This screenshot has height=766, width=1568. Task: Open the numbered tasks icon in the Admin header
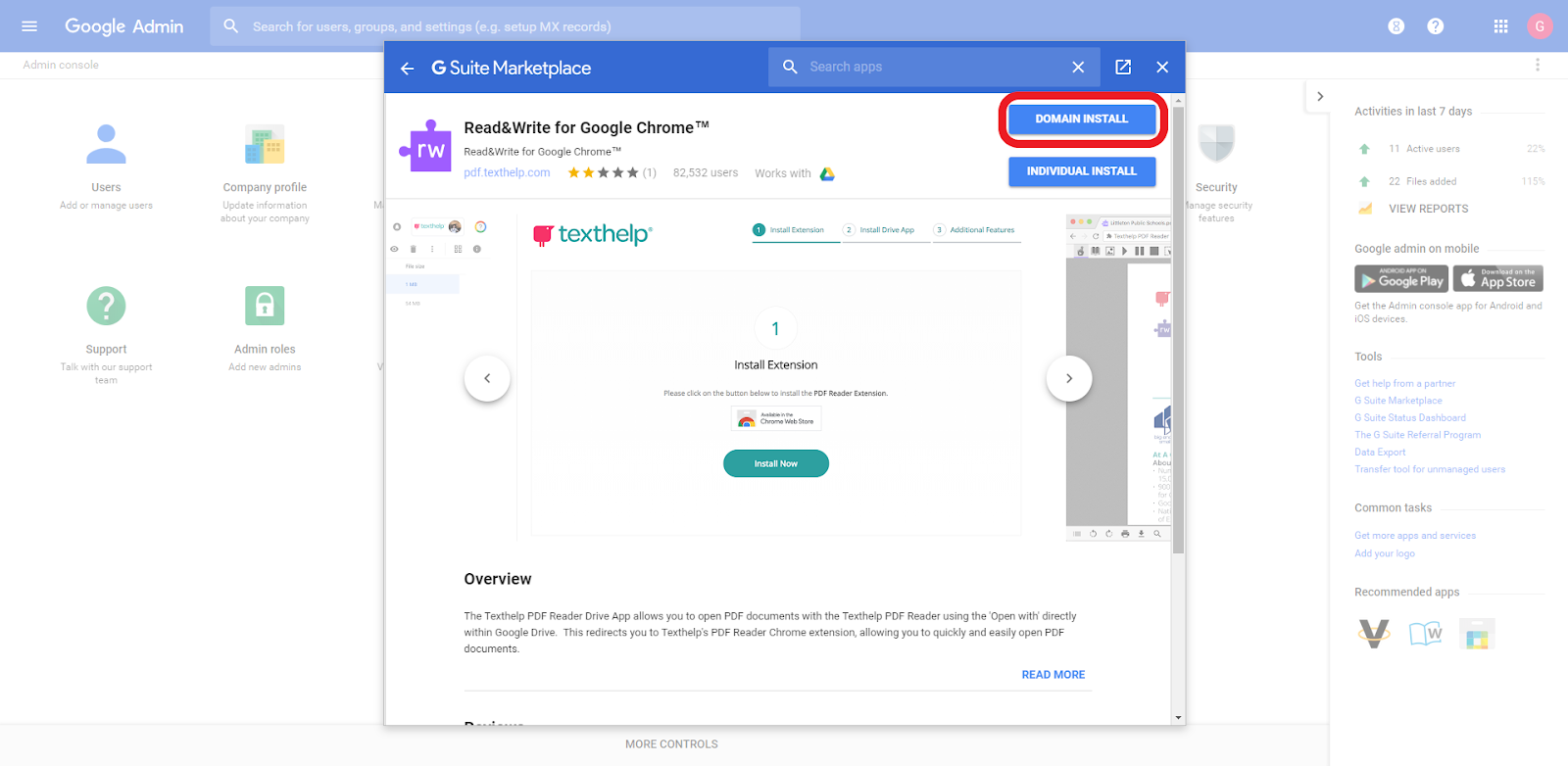[1396, 26]
